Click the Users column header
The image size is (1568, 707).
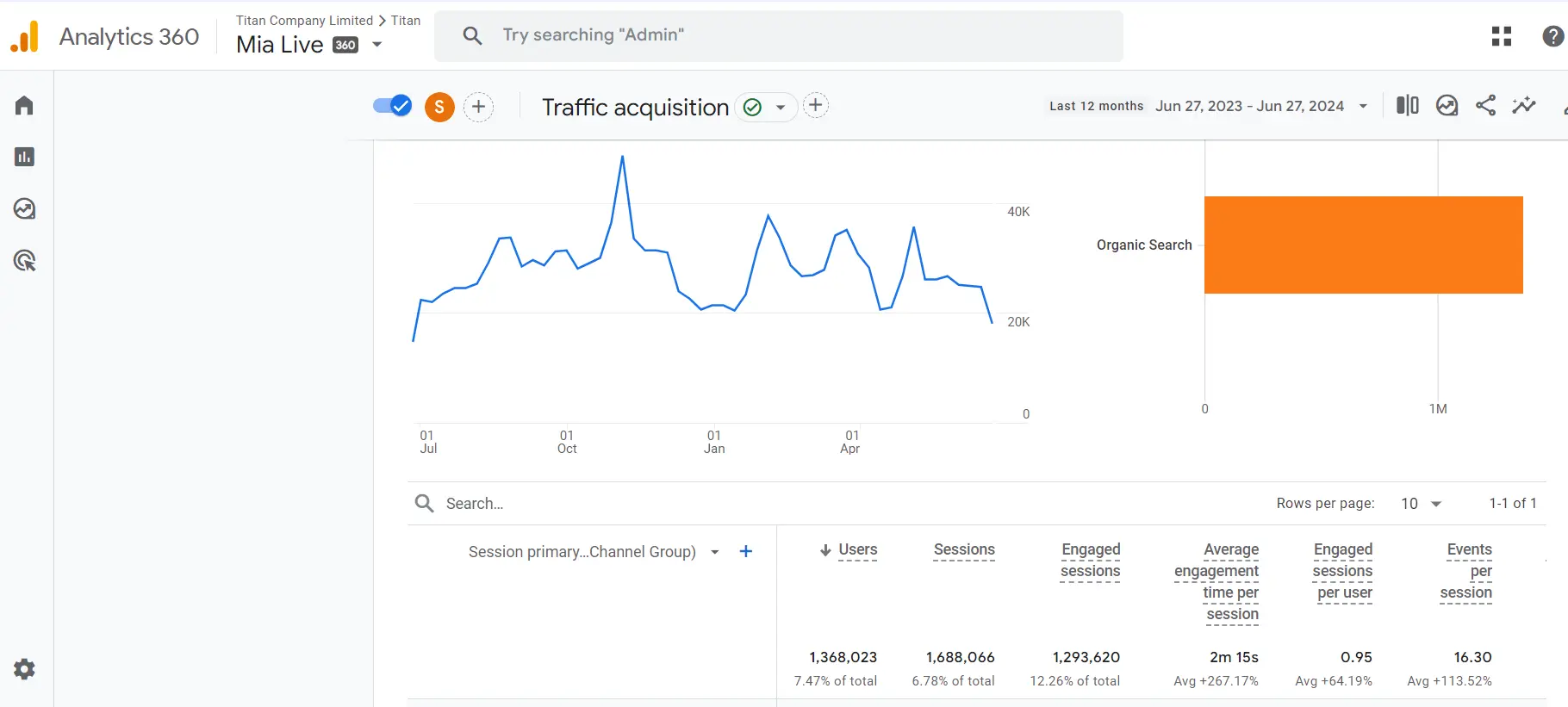pos(857,549)
